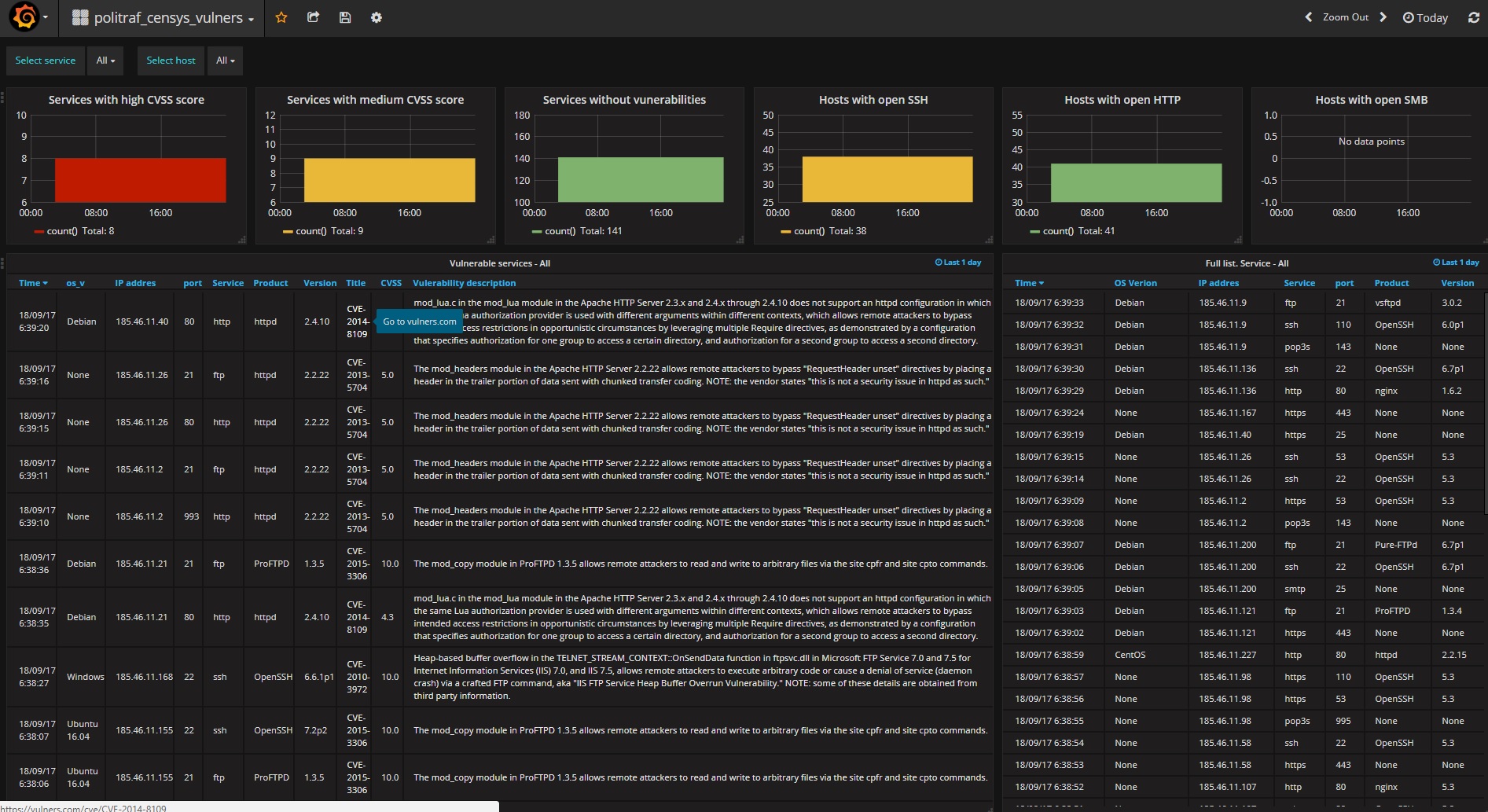Sort vulnerable services by CVSS column

pyautogui.click(x=391, y=283)
